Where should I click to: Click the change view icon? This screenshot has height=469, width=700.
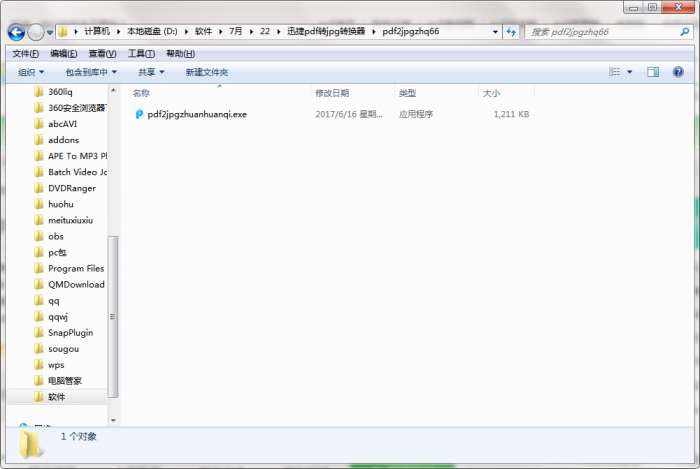click(x=614, y=72)
